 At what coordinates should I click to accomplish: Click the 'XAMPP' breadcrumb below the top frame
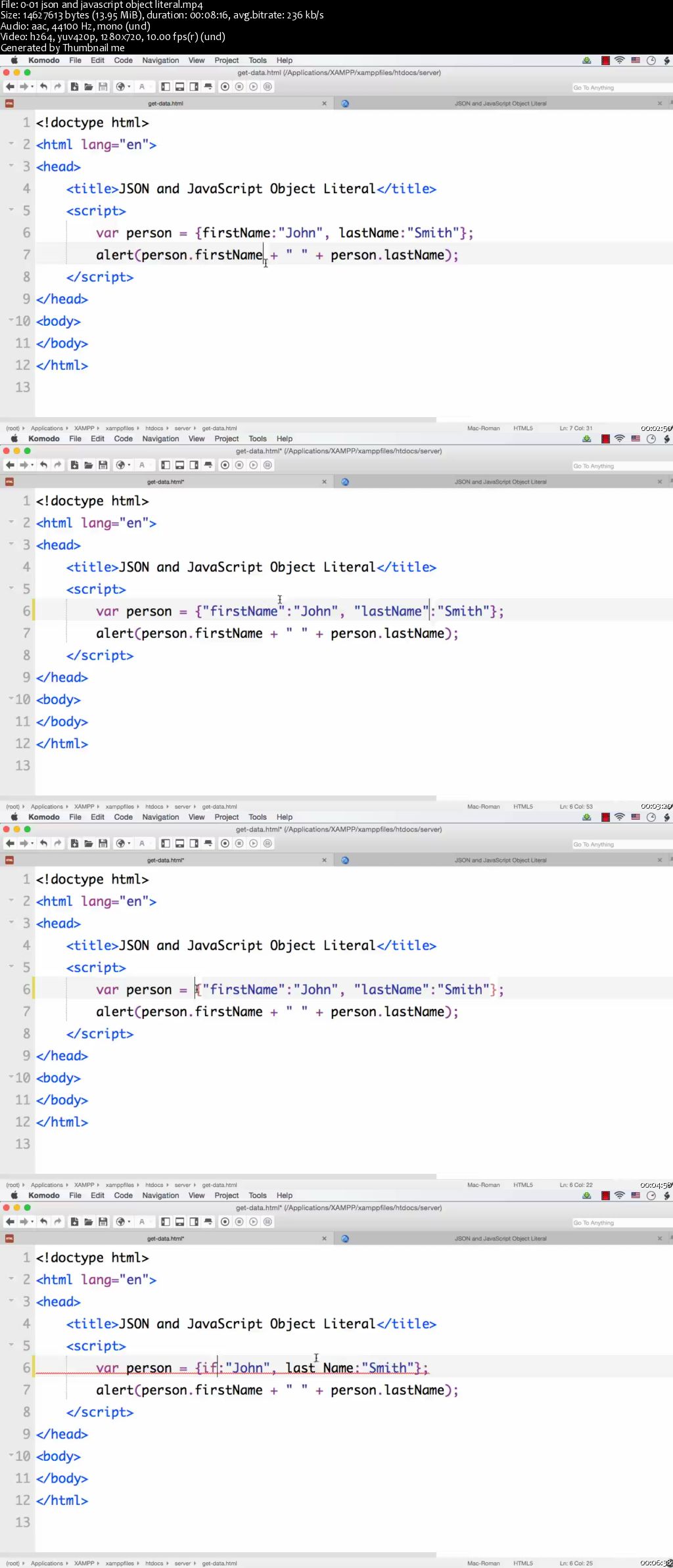click(x=84, y=428)
